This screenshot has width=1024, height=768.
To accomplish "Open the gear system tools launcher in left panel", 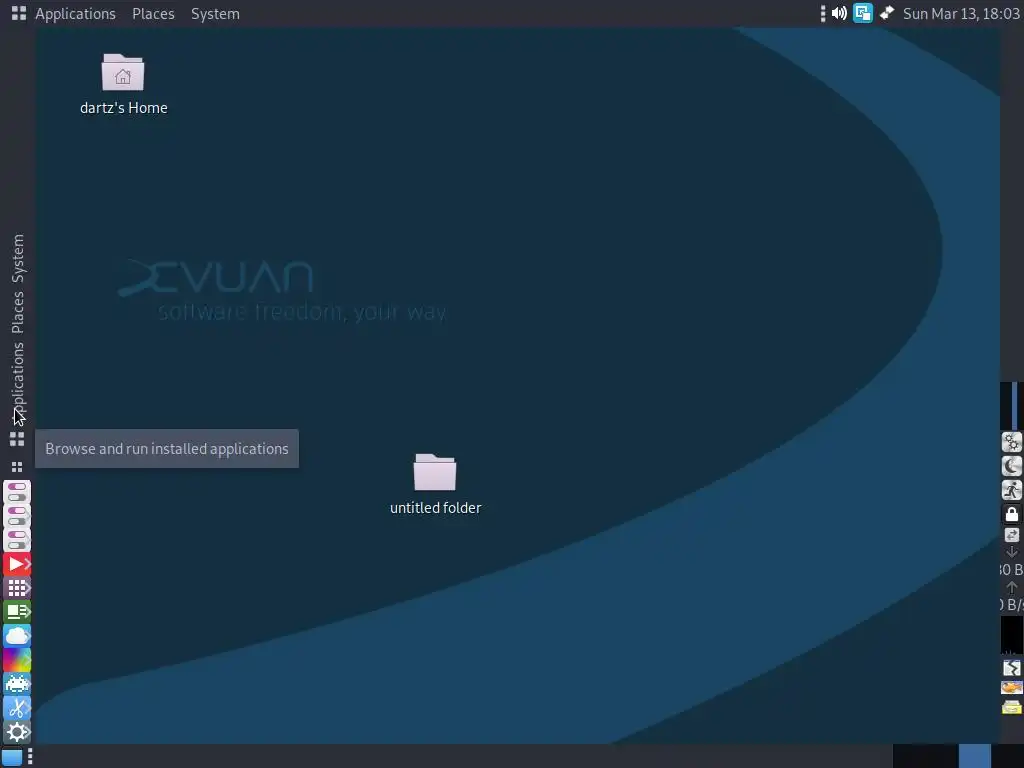I will click(x=17, y=732).
